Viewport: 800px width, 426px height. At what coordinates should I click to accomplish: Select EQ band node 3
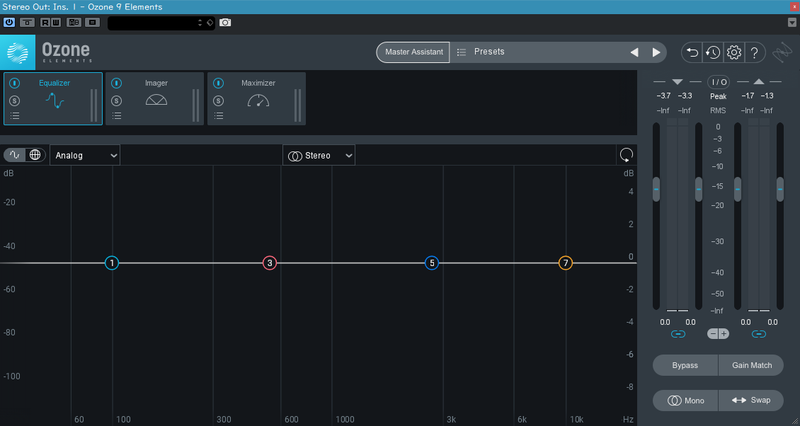[269, 263]
